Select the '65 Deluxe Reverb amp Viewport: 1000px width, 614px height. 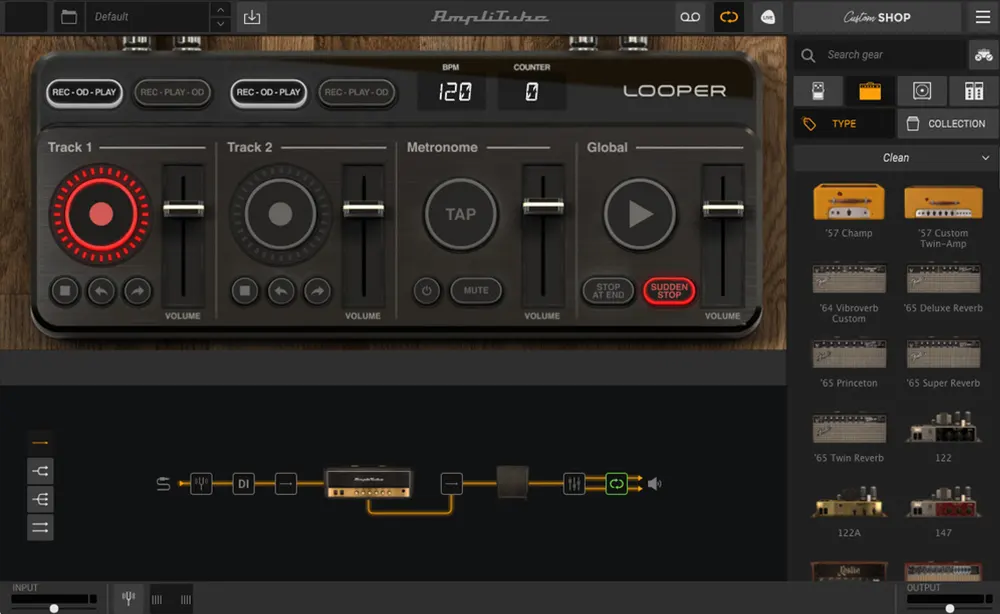[943, 279]
